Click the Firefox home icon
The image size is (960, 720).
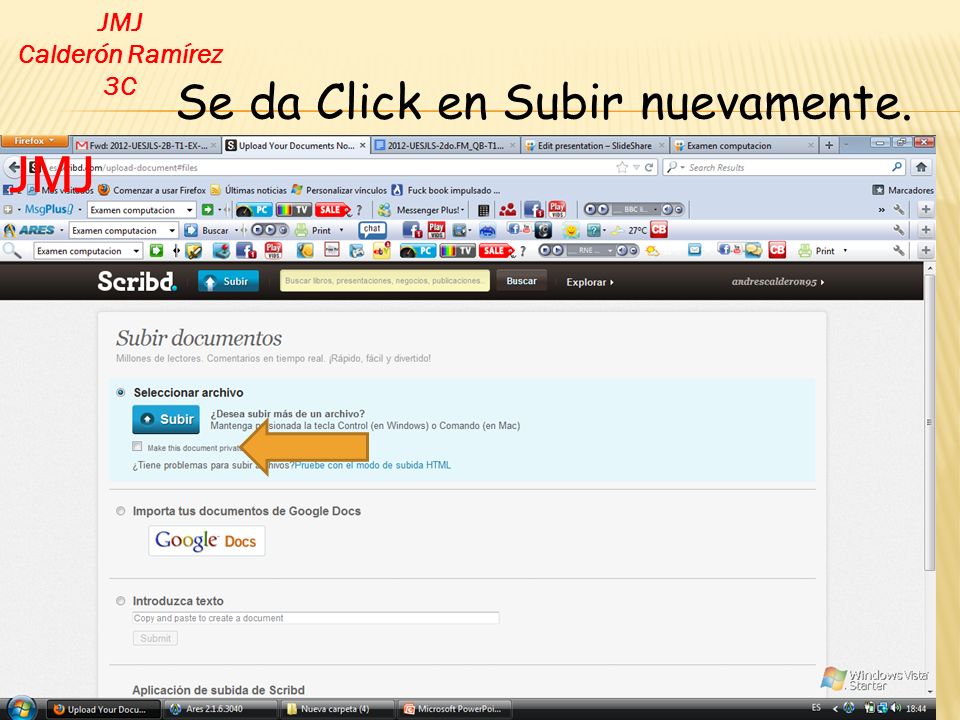(x=921, y=167)
